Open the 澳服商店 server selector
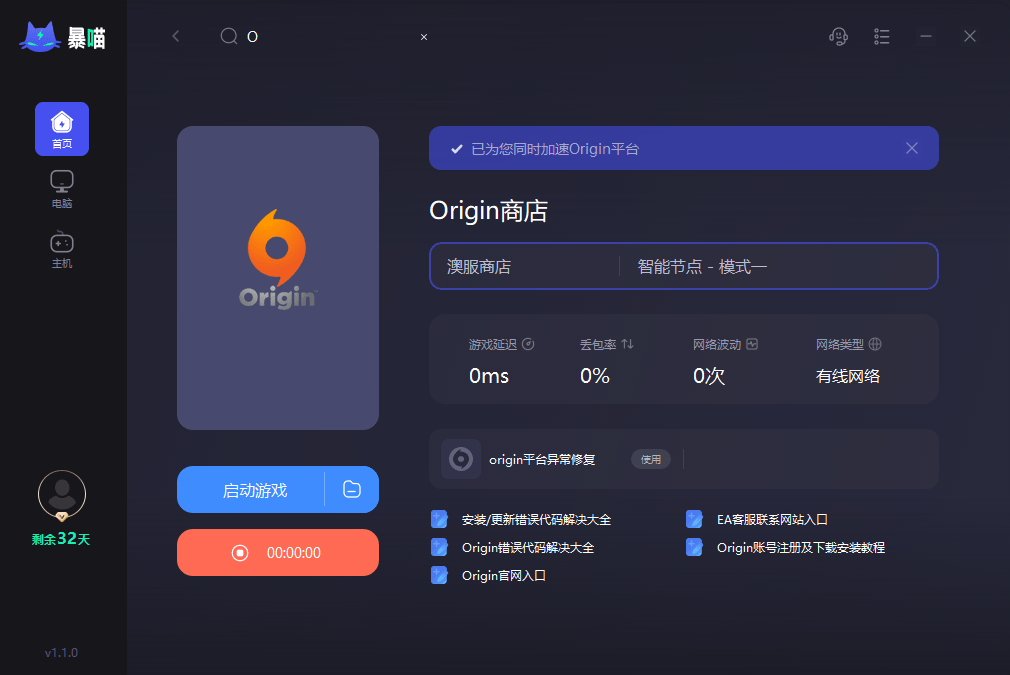 click(524, 266)
